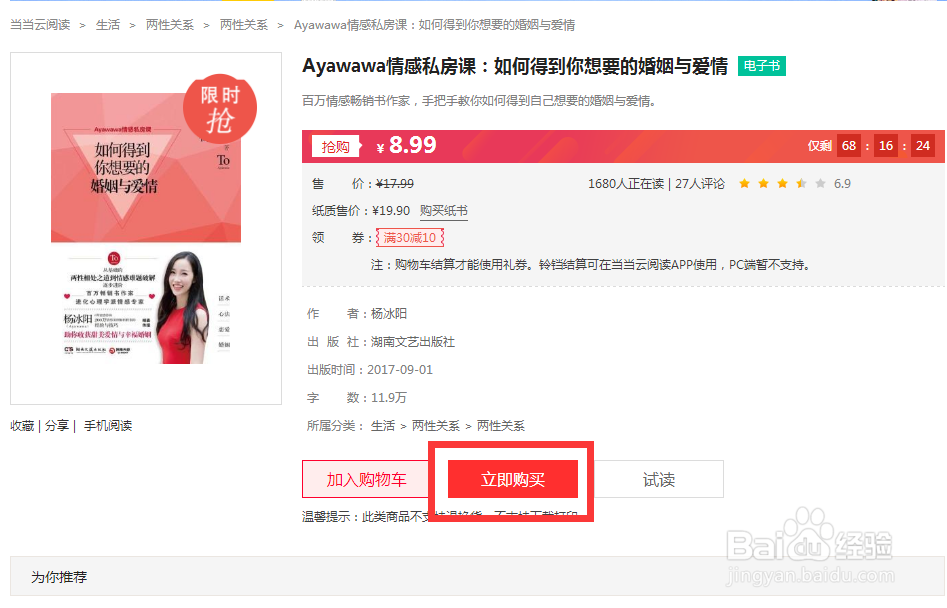This screenshot has height=608, width=947.
Task: Click the countdown hours box 68
Action: [x=849, y=146]
